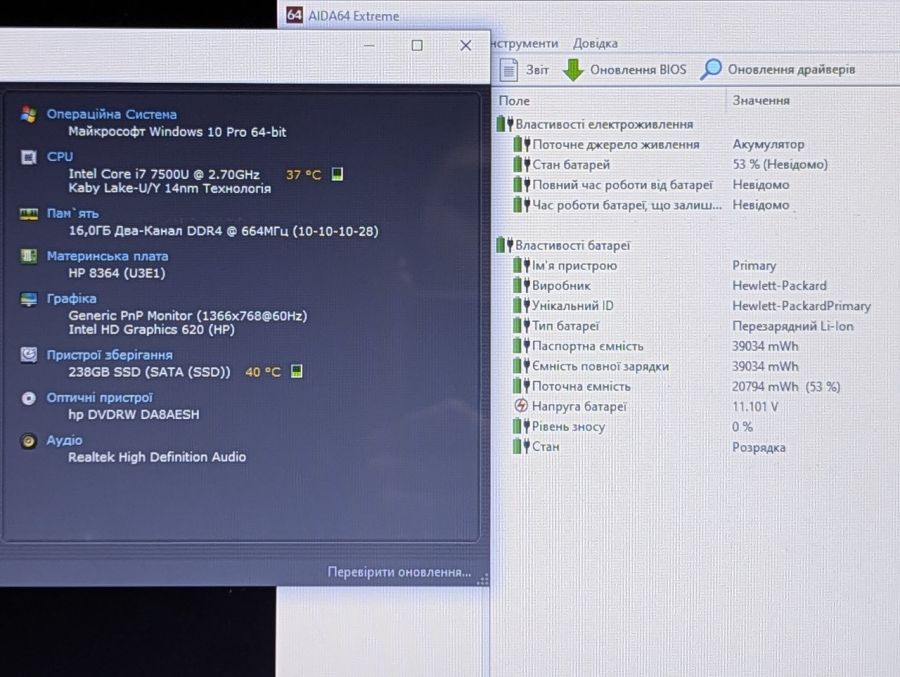
Task: Open the partially hidden Інструменти menu
Action: [x=525, y=43]
